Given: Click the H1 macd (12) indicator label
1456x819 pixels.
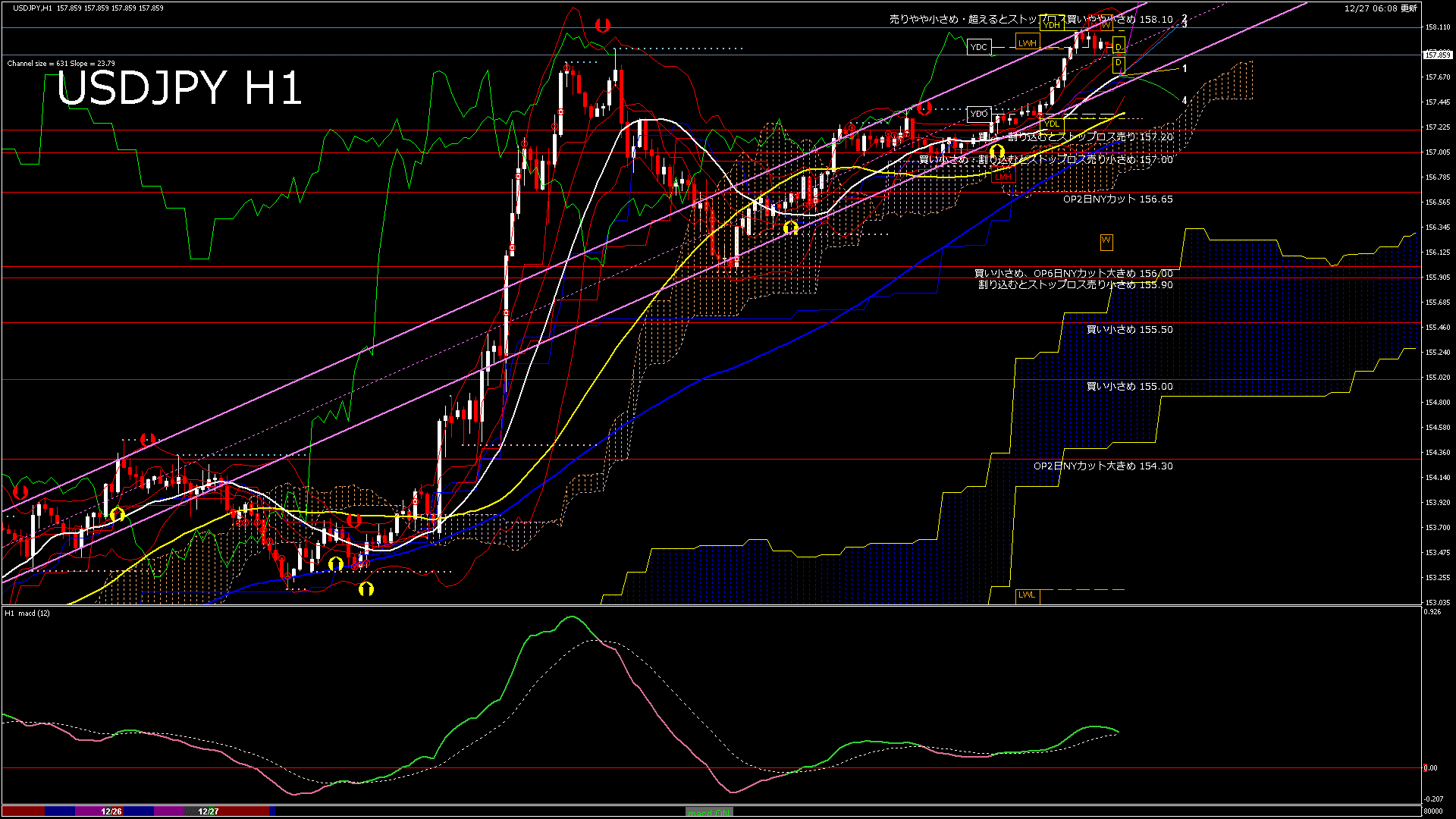Looking at the screenshot, I should pos(27,613).
